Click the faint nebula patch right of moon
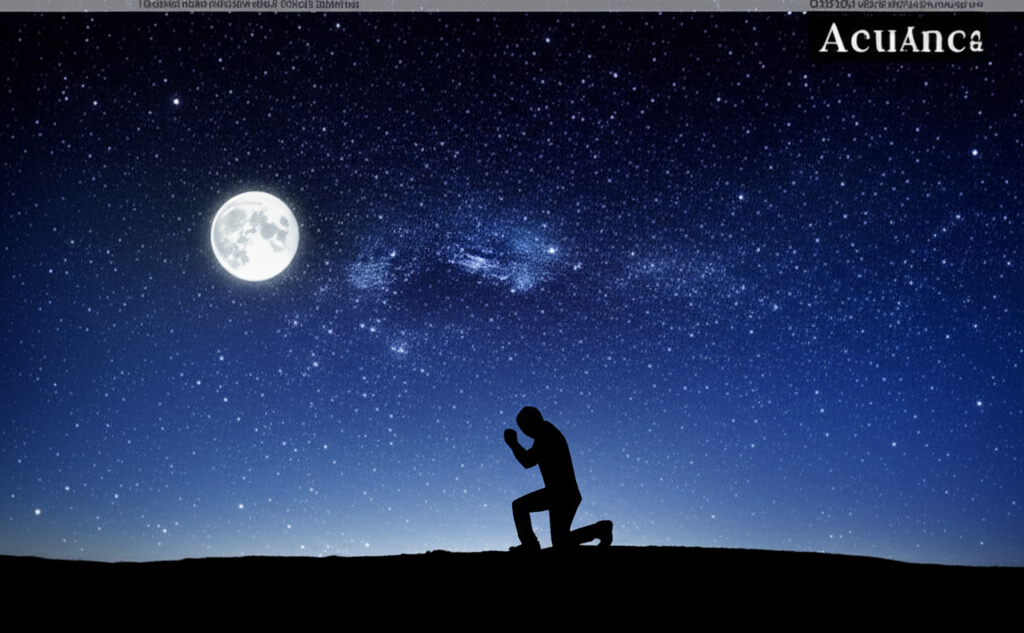Viewport: 1024px width, 633px height. pos(372,268)
